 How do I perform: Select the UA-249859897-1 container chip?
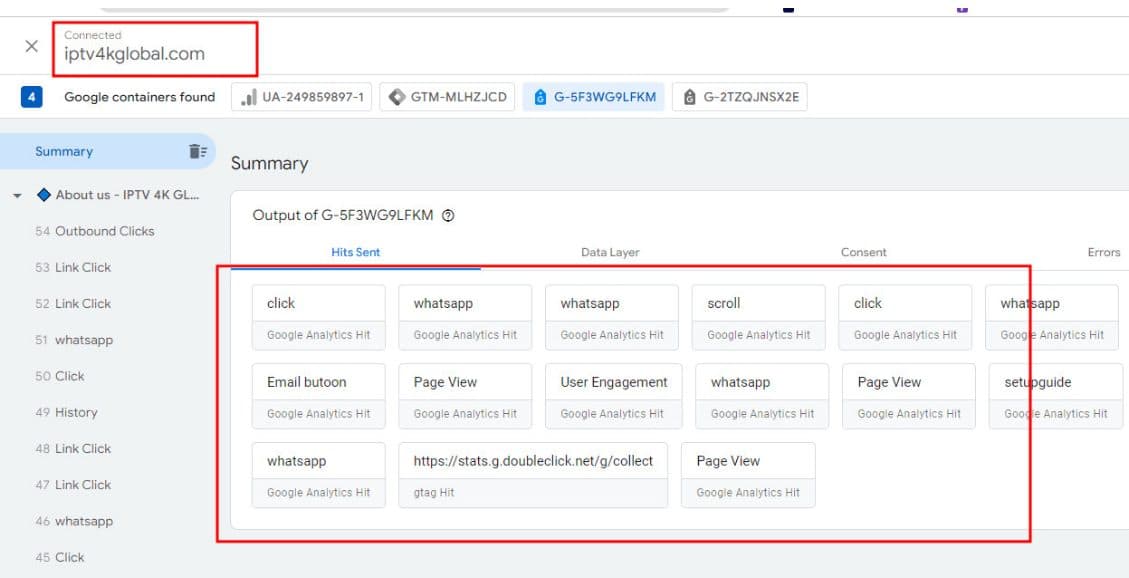click(301, 97)
